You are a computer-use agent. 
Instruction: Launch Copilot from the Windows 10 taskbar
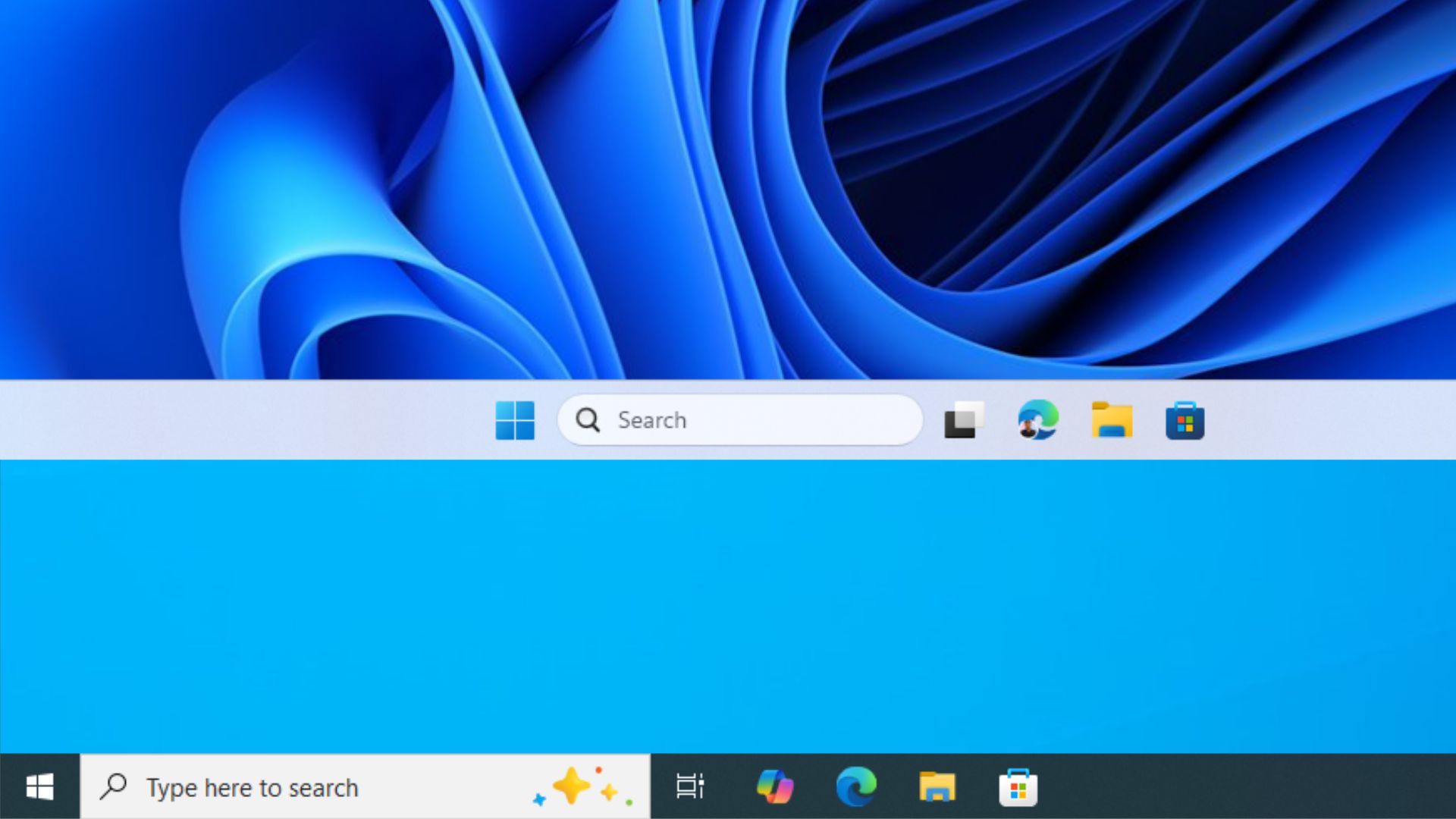775,786
